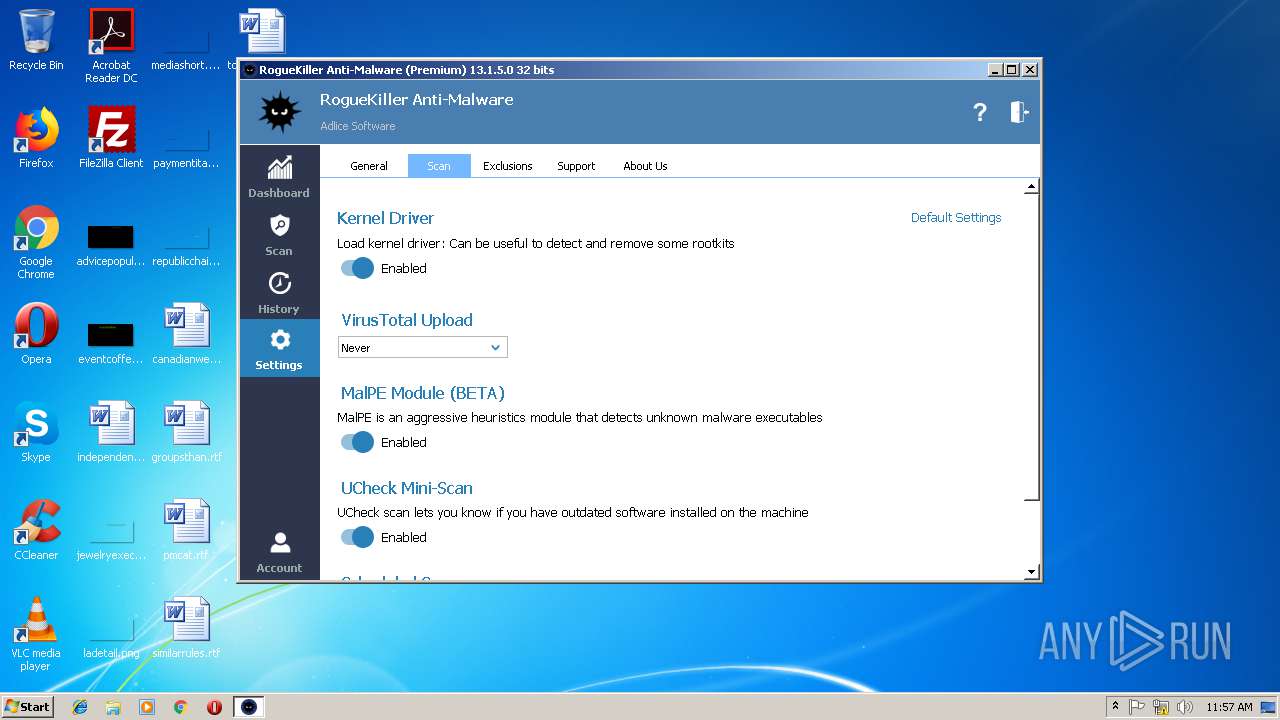Click Internet Explorer taskbar icon
This screenshot has height=720, width=1280.
click(x=80, y=707)
